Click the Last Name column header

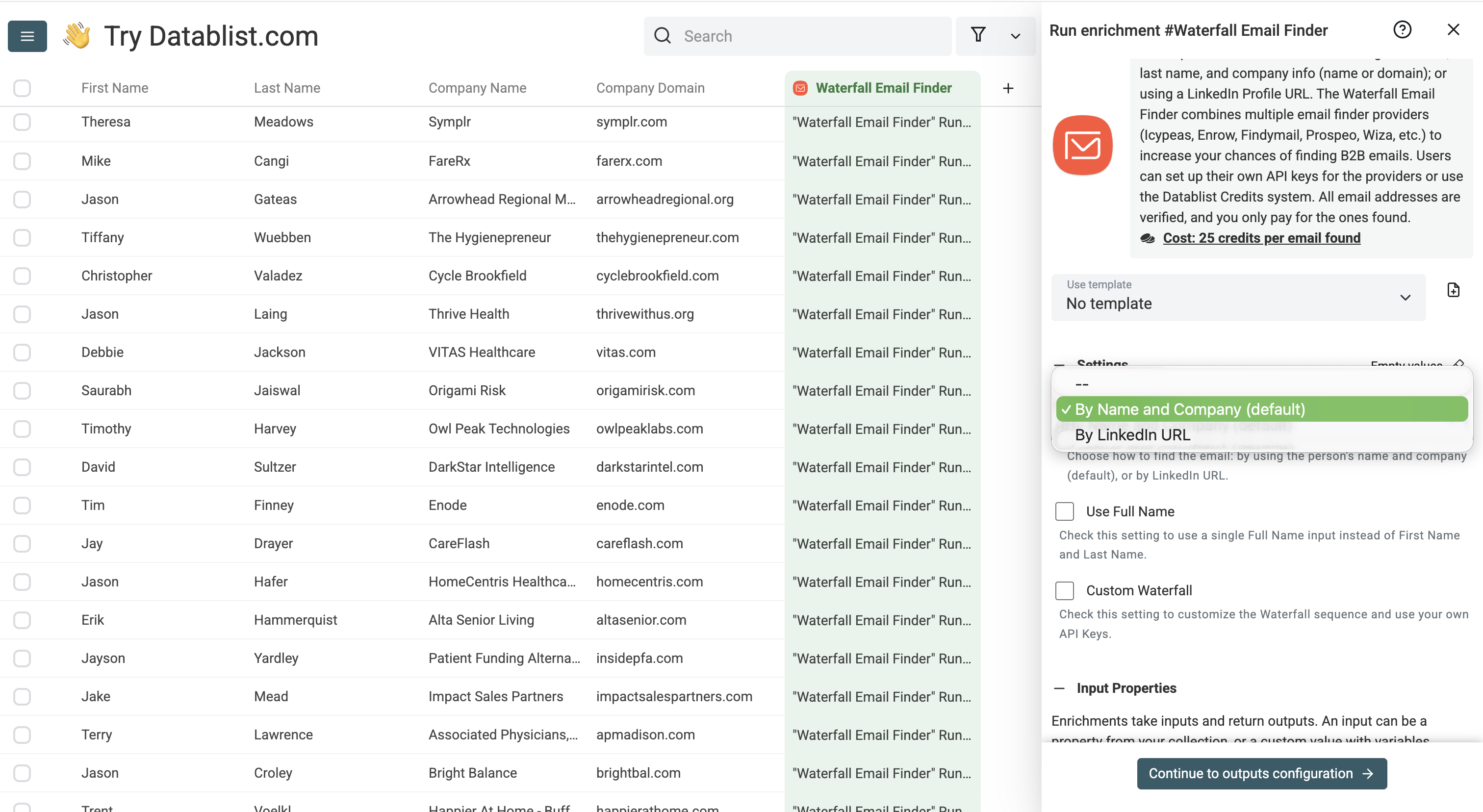point(287,88)
